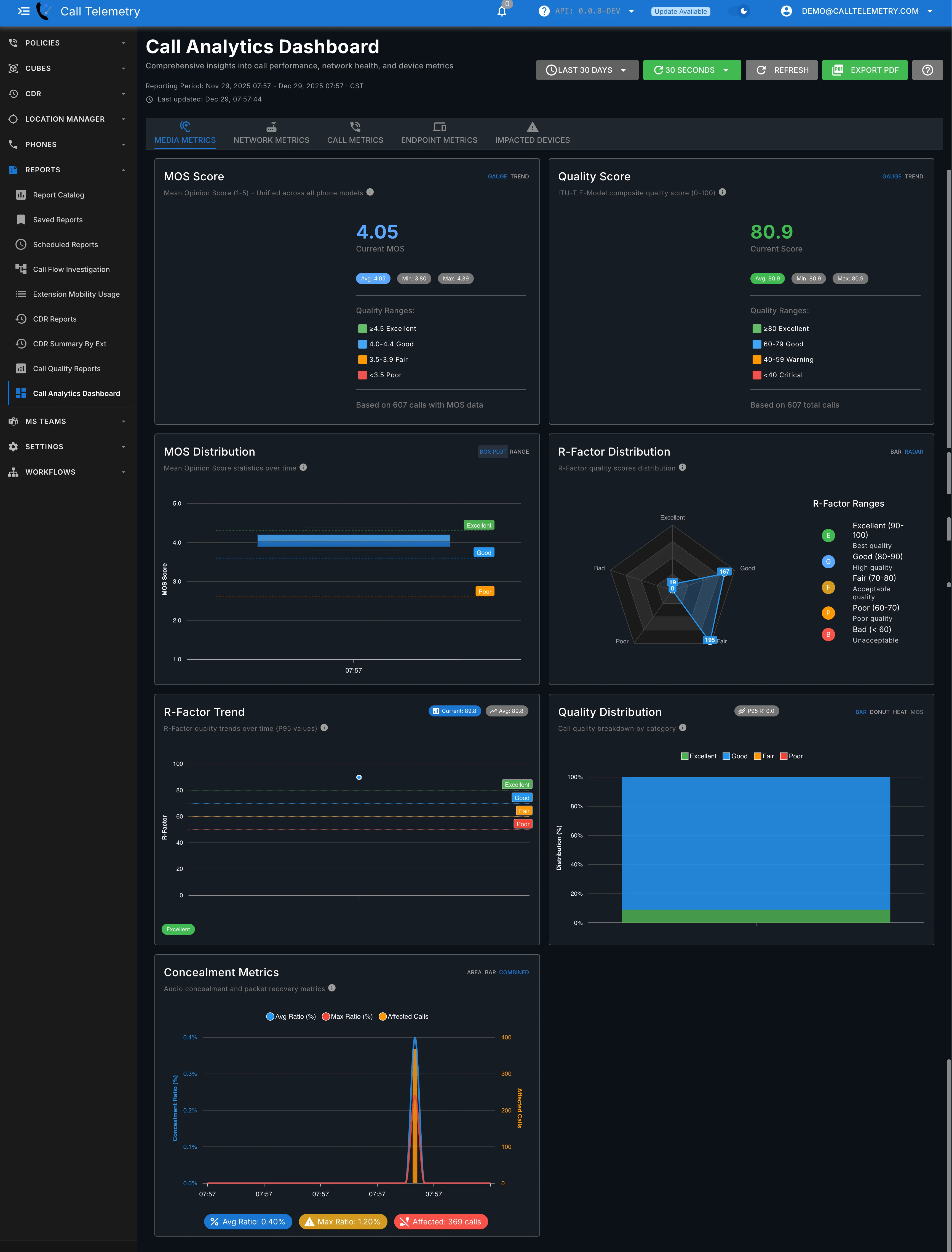Open Call Quality Reports in sidebar
Screen dimensions: 952x1252
pyautogui.click(x=66, y=369)
